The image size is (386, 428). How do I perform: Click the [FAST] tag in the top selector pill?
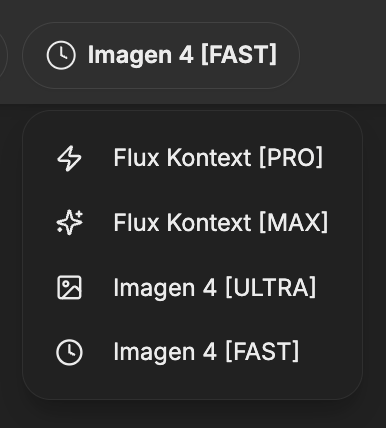pyautogui.click(x=239, y=55)
